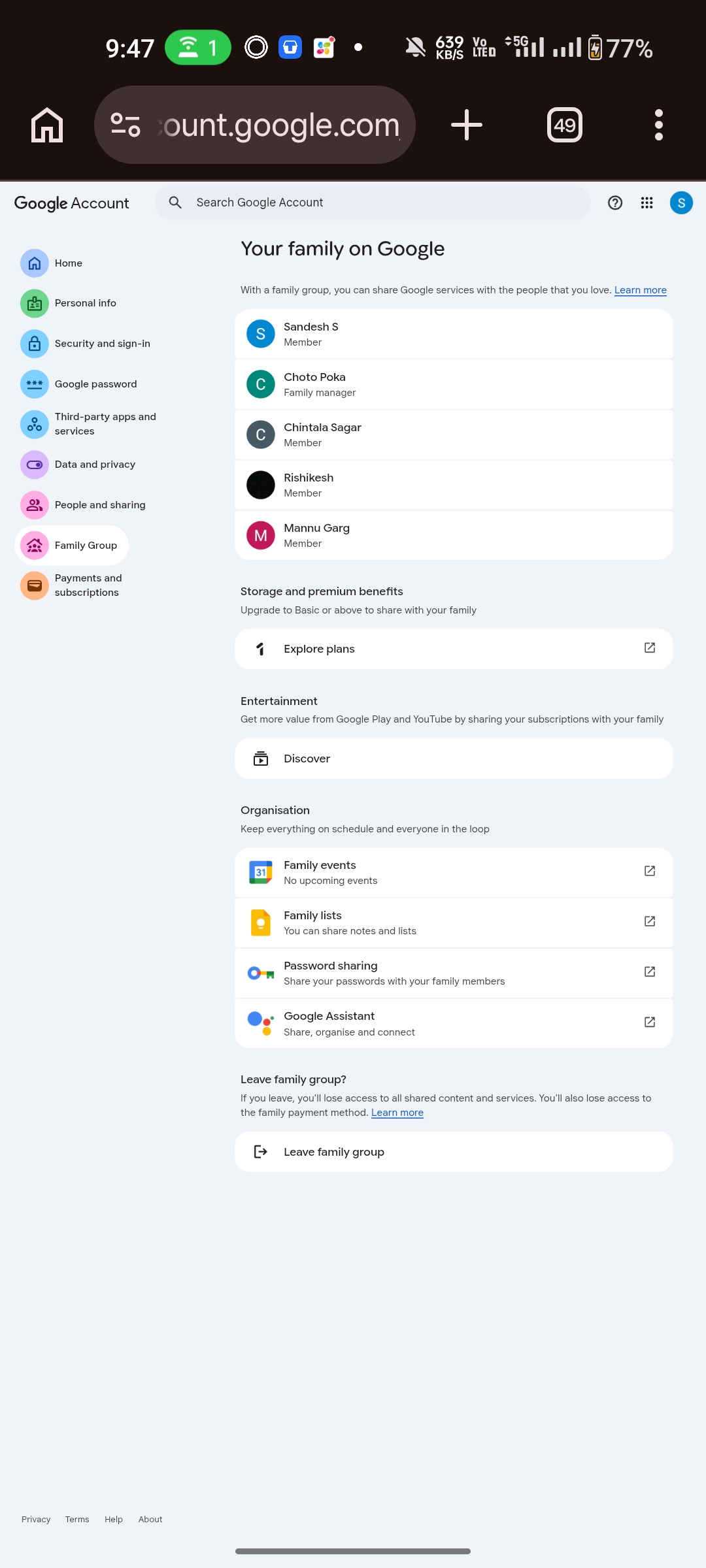Open People and sharing
706x1568 pixels.
tap(99, 505)
